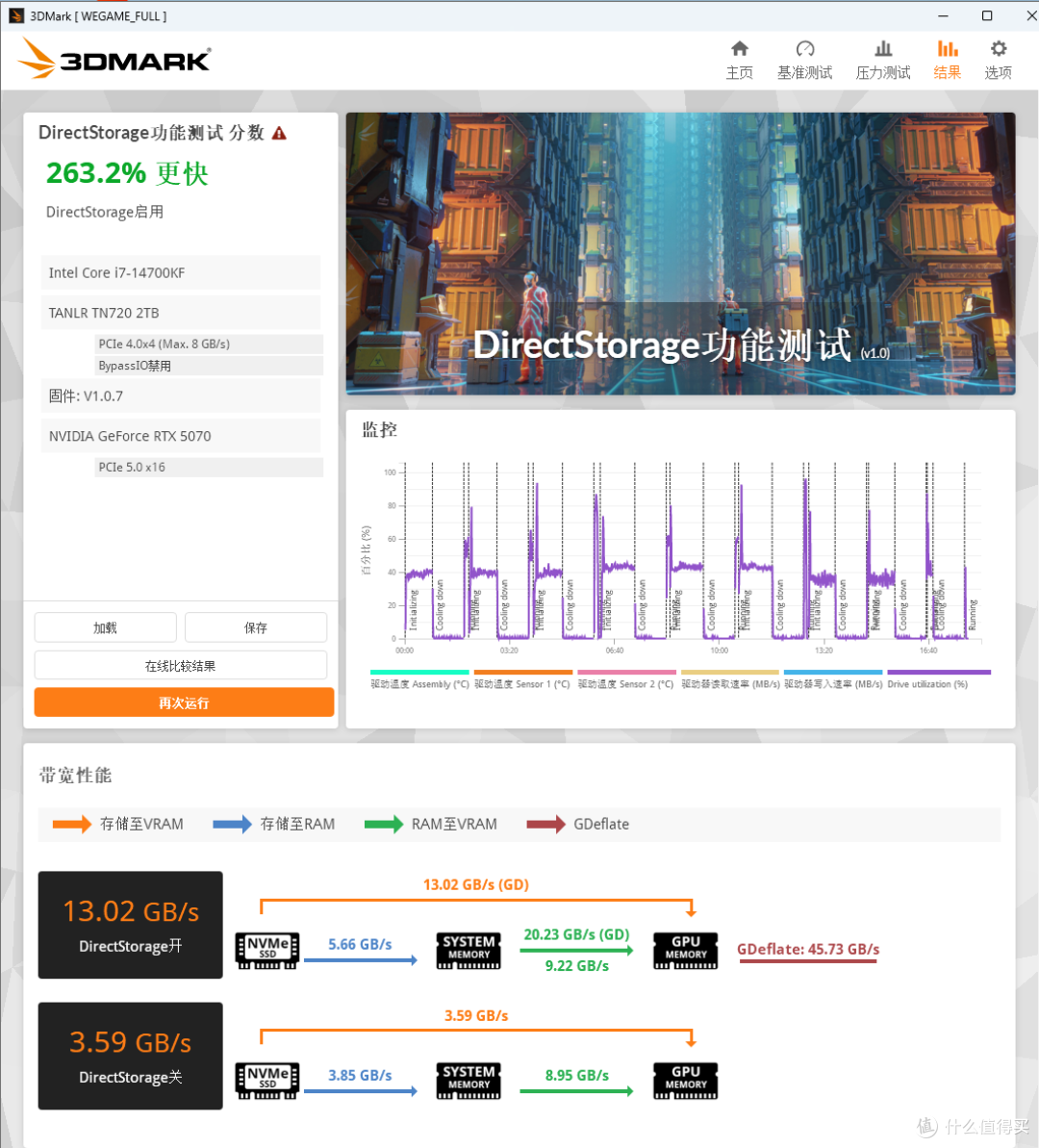Click the 13.02 GB/s DirectStorage开 tile
The image size is (1039, 1148).
[130, 925]
